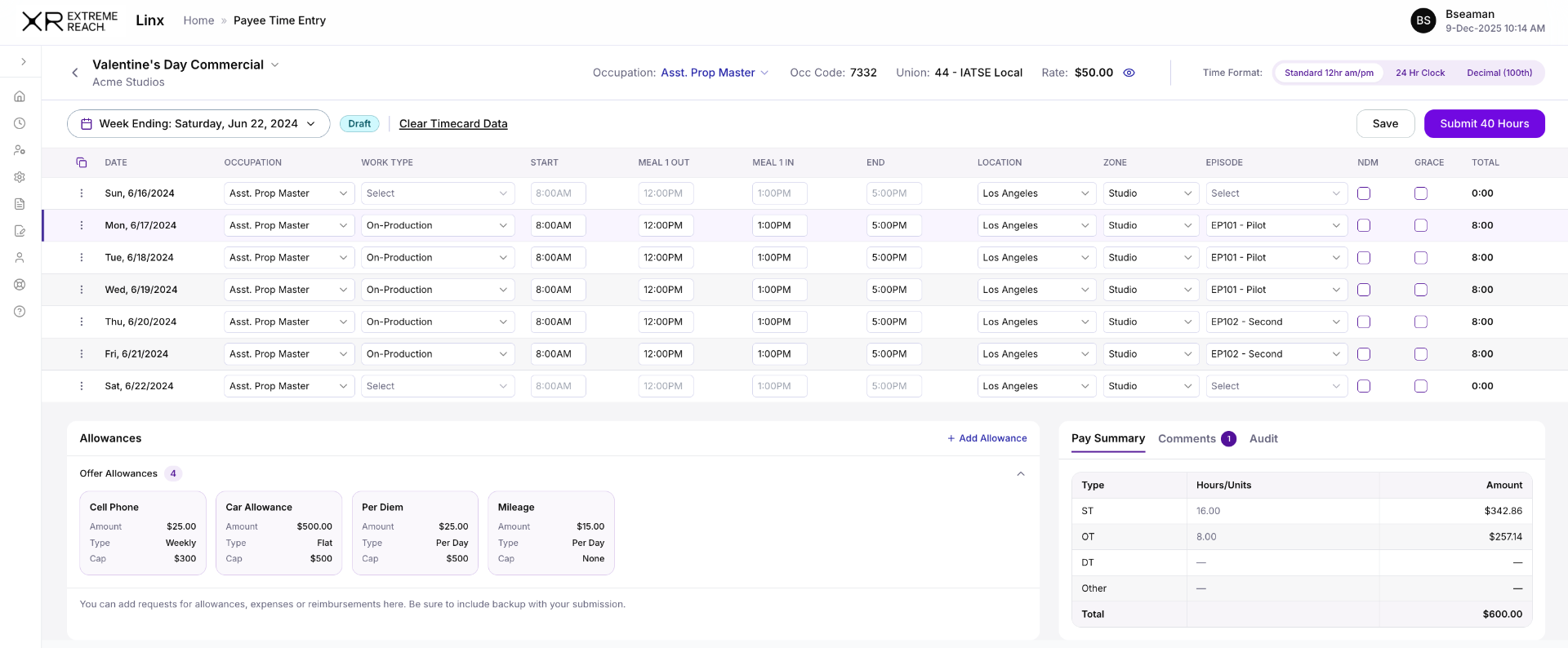Click Submit 40 Hours button
This screenshot has height=648, width=1568.
coord(1485,124)
